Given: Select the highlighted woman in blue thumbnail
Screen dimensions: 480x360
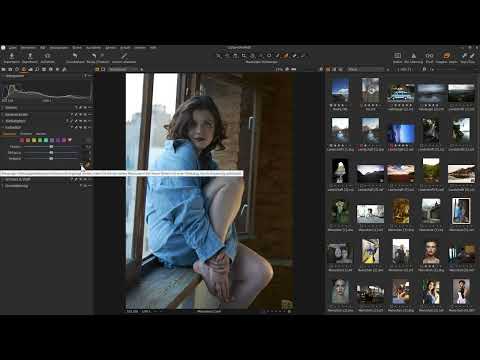Looking at the screenshot, I should click(461, 211).
